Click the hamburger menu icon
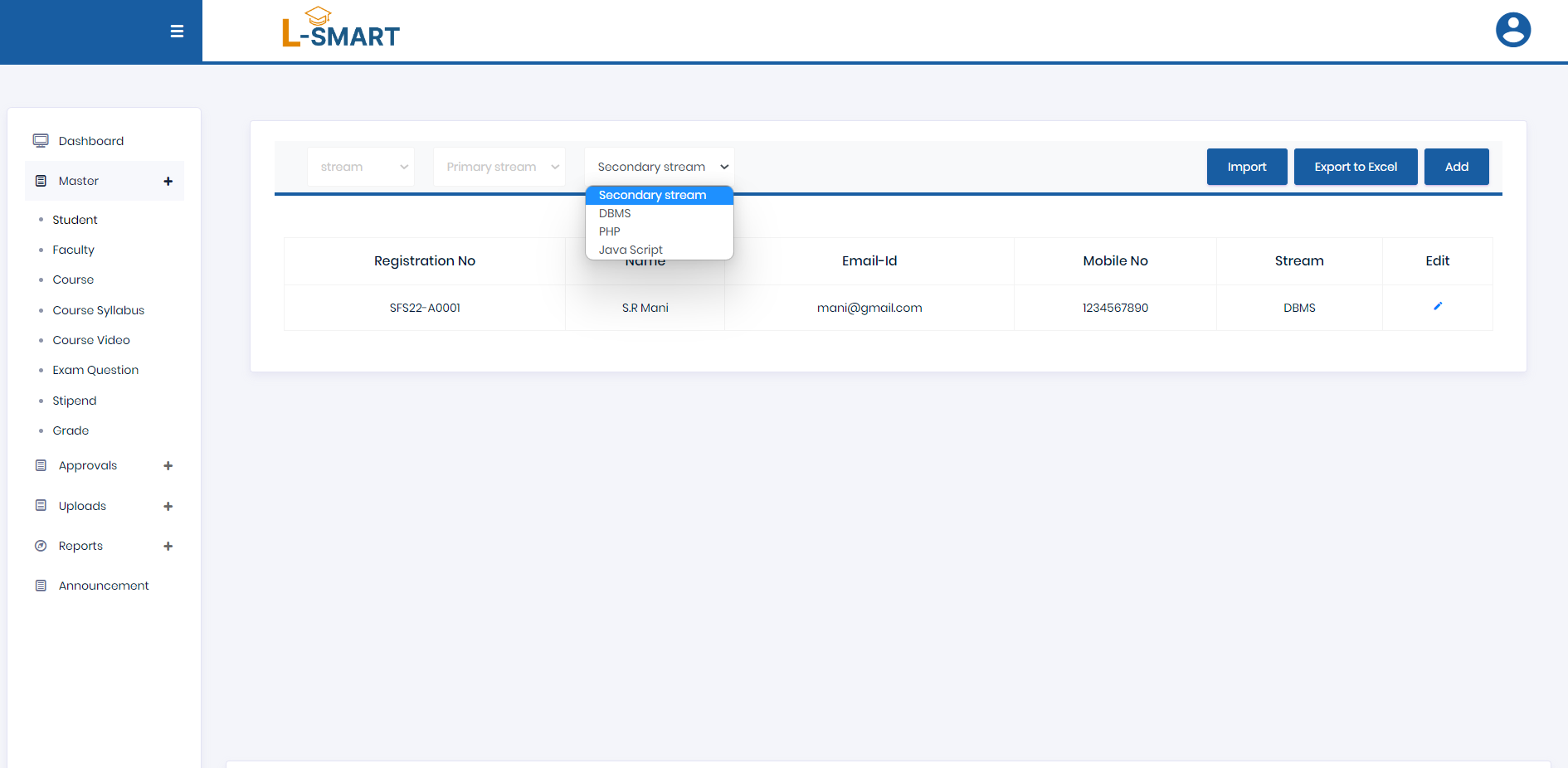The image size is (1568, 768). 177,32
